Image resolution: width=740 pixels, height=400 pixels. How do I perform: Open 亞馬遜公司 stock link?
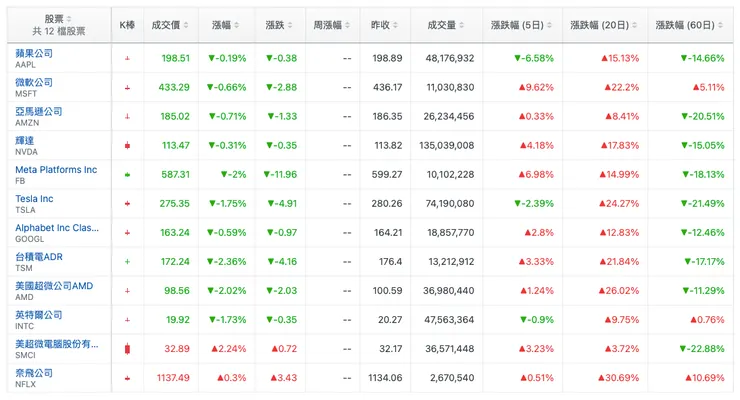(39, 111)
